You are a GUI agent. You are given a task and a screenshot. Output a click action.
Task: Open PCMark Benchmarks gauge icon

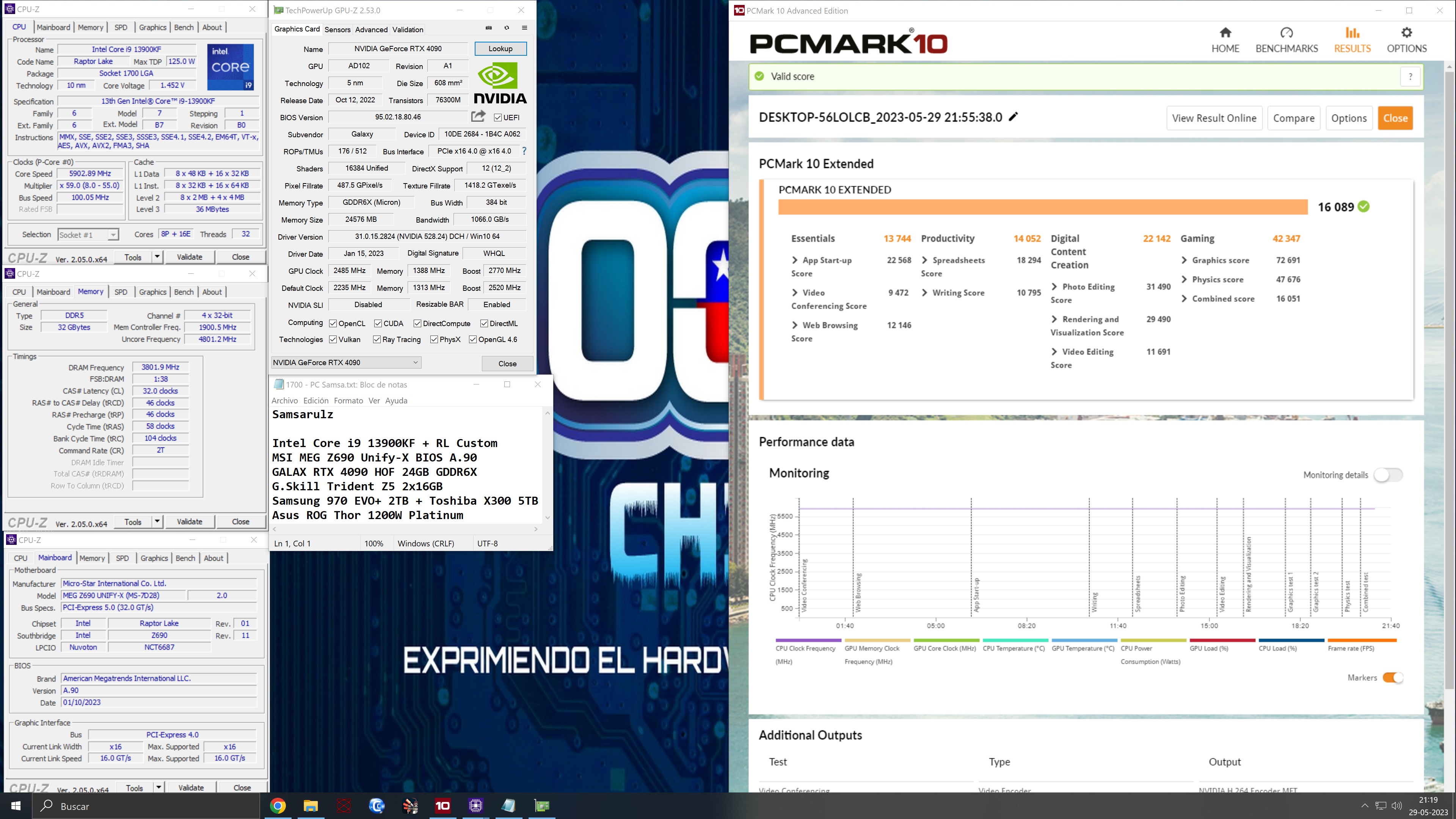click(1287, 33)
